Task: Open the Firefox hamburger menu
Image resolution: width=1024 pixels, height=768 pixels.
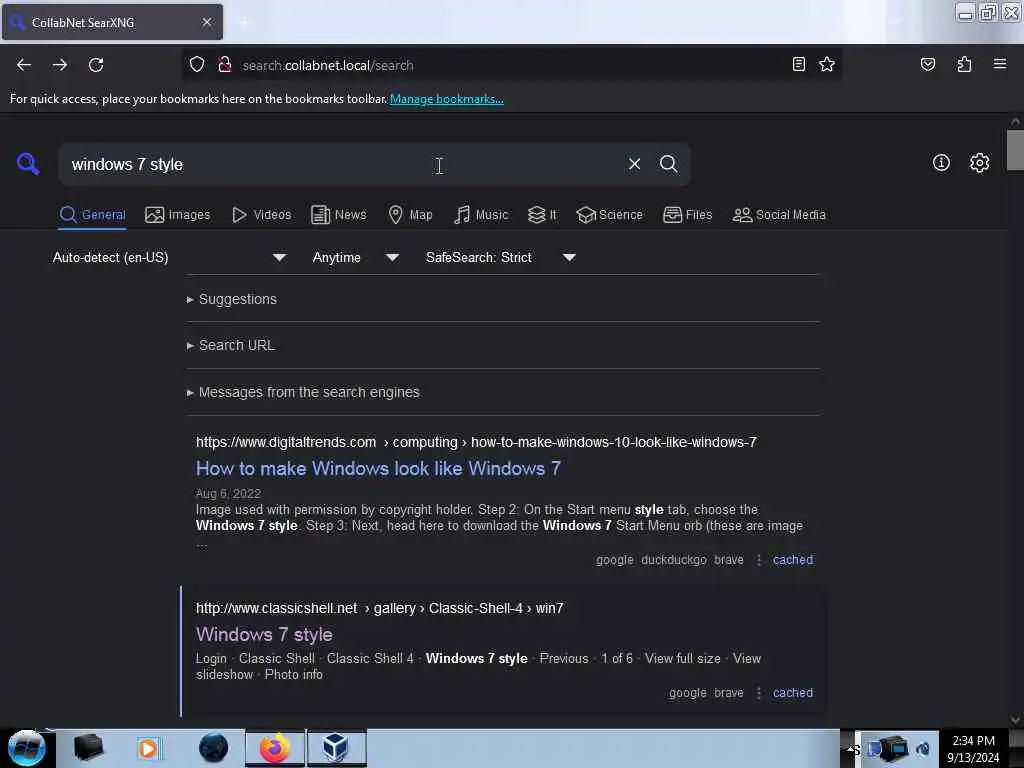Action: (x=999, y=64)
